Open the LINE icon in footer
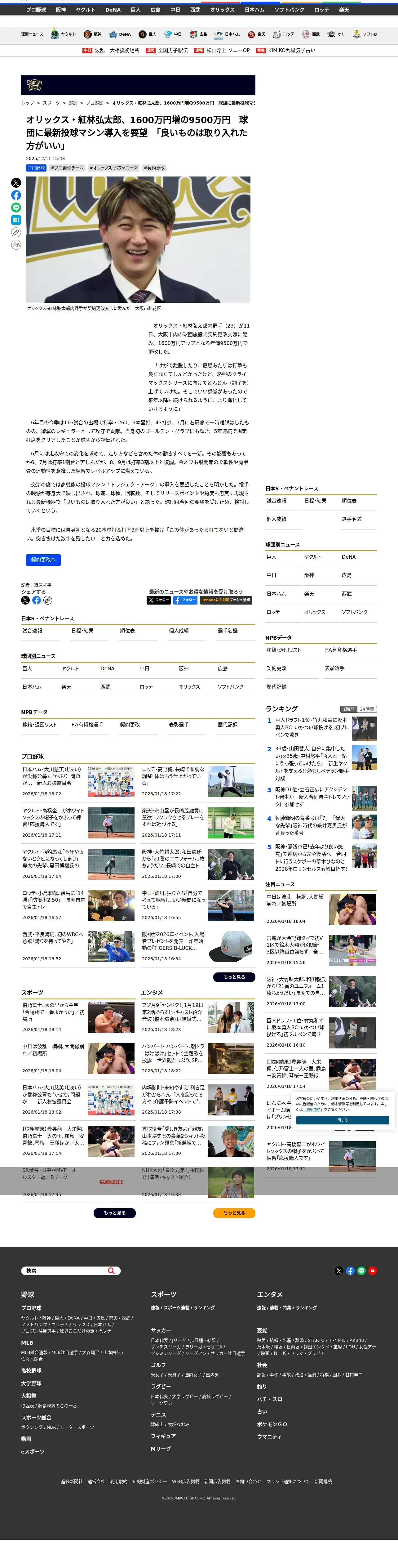This screenshot has height=1568, width=398. pyautogui.click(x=361, y=1270)
